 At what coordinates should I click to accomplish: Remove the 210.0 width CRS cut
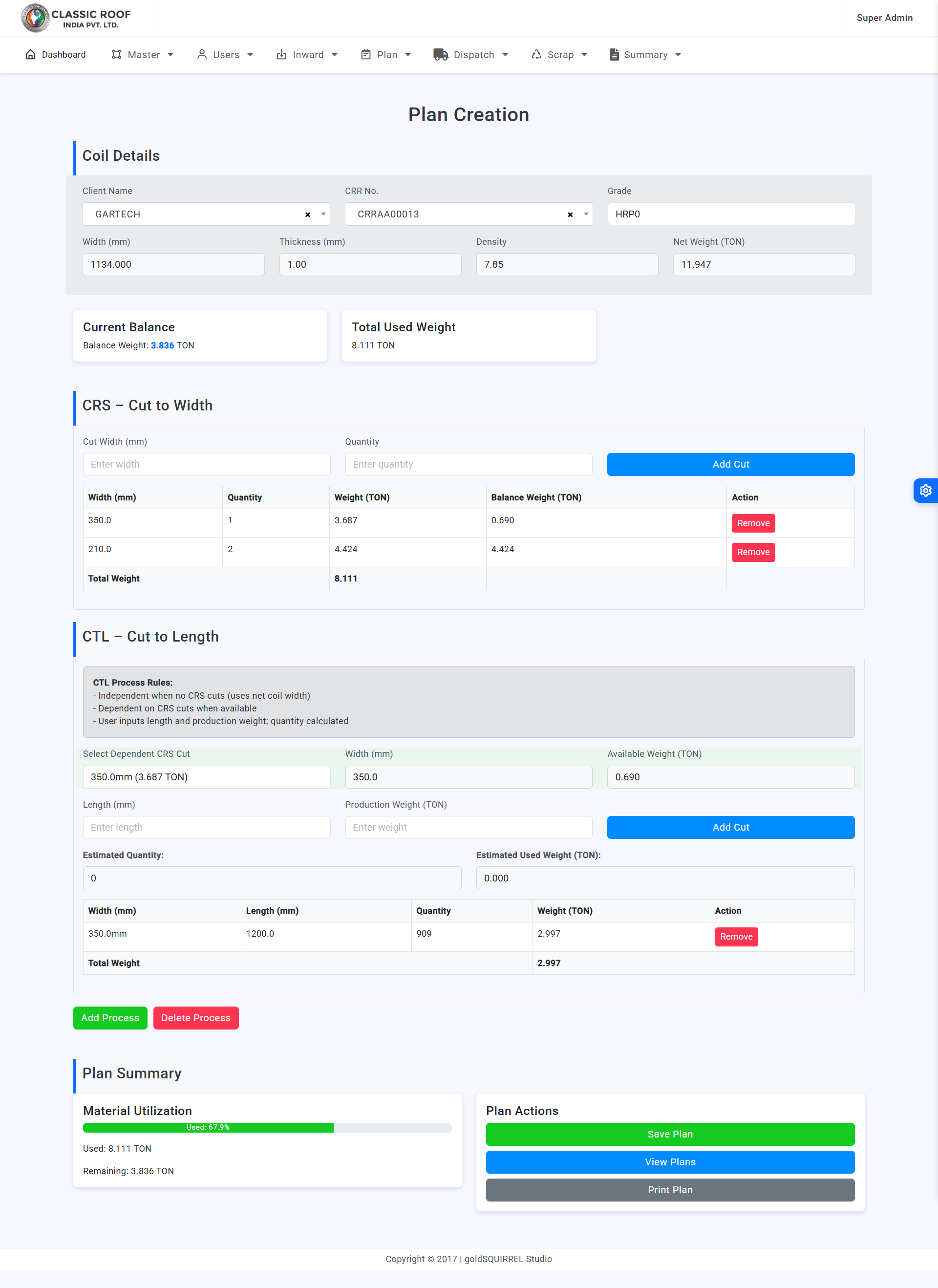(752, 552)
